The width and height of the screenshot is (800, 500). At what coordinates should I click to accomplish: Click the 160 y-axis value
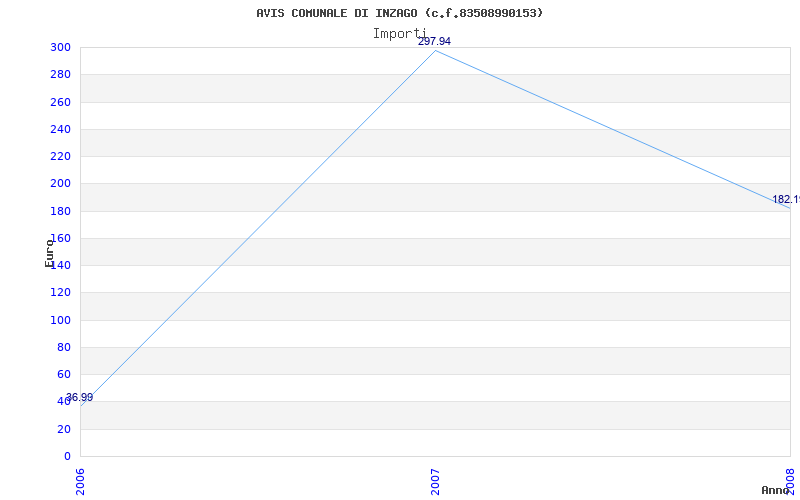[x=60, y=238]
